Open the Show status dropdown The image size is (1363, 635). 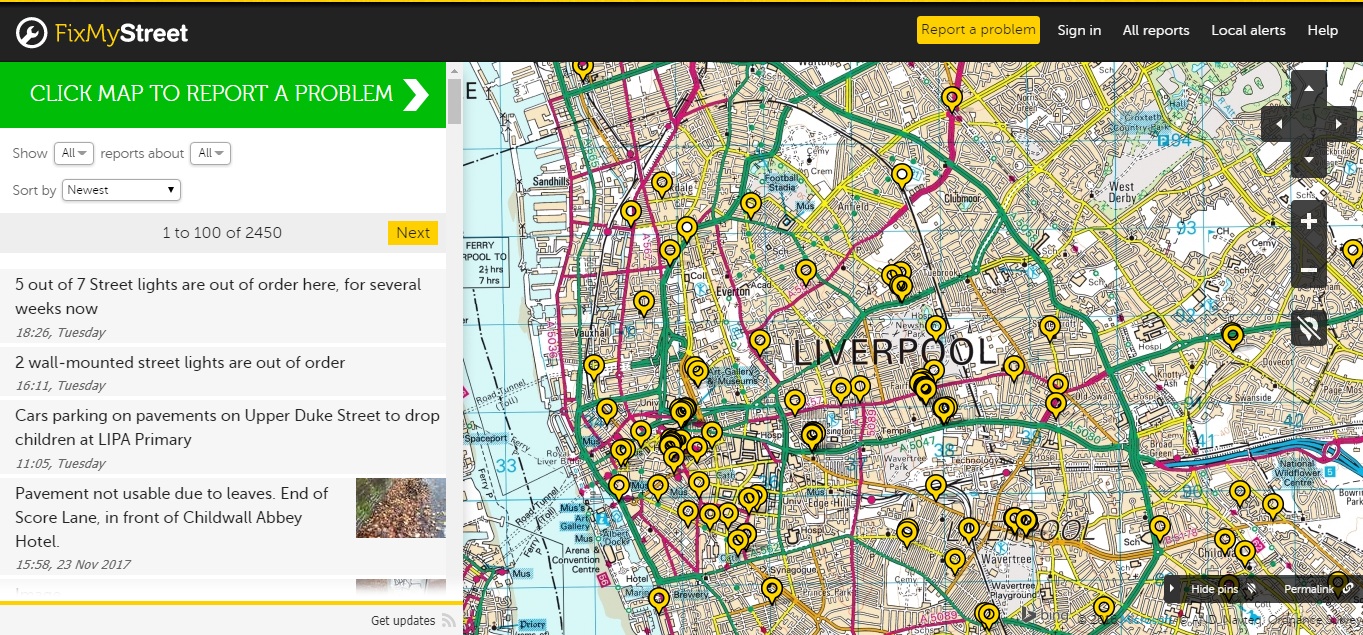tap(74, 153)
